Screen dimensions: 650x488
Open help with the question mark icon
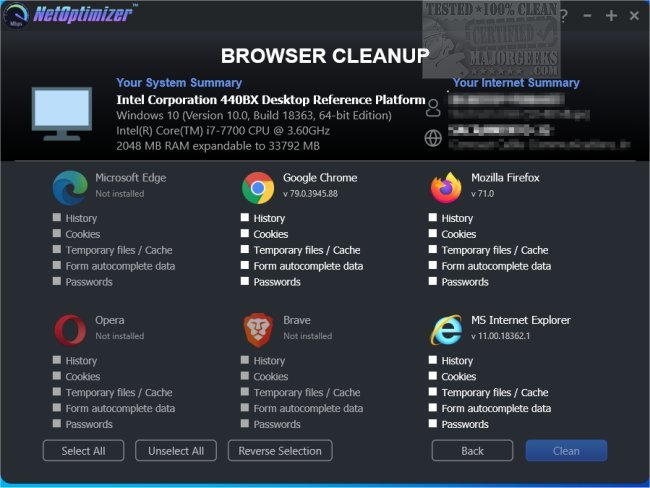(564, 16)
